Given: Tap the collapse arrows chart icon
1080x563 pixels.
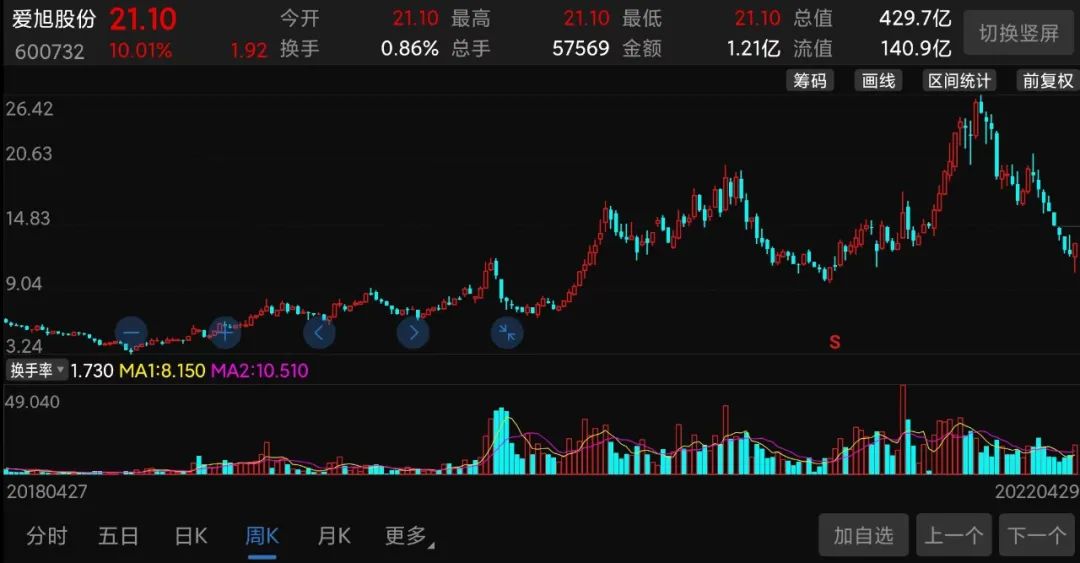Looking at the screenshot, I should pyautogui.click(x=507, y=334).
